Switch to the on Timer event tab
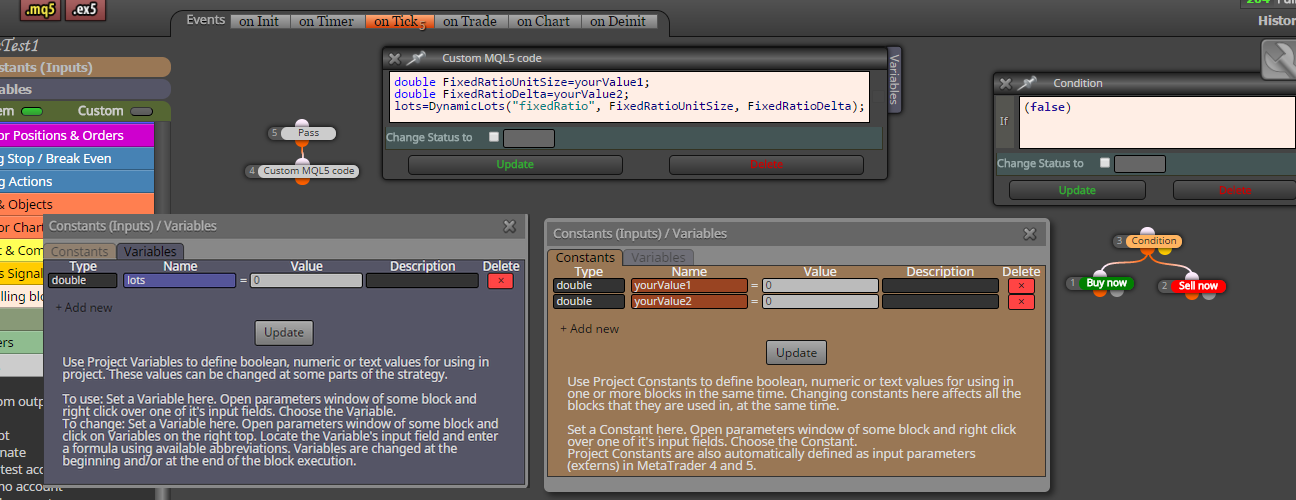The width and height of the screenshot is (1296, 500). coord(325,21)
